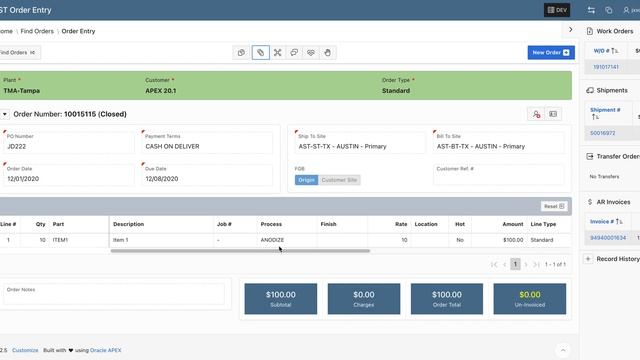Go to first page of the grid
The height and width of the screenshot is (360, 640).
pos(494,264)
